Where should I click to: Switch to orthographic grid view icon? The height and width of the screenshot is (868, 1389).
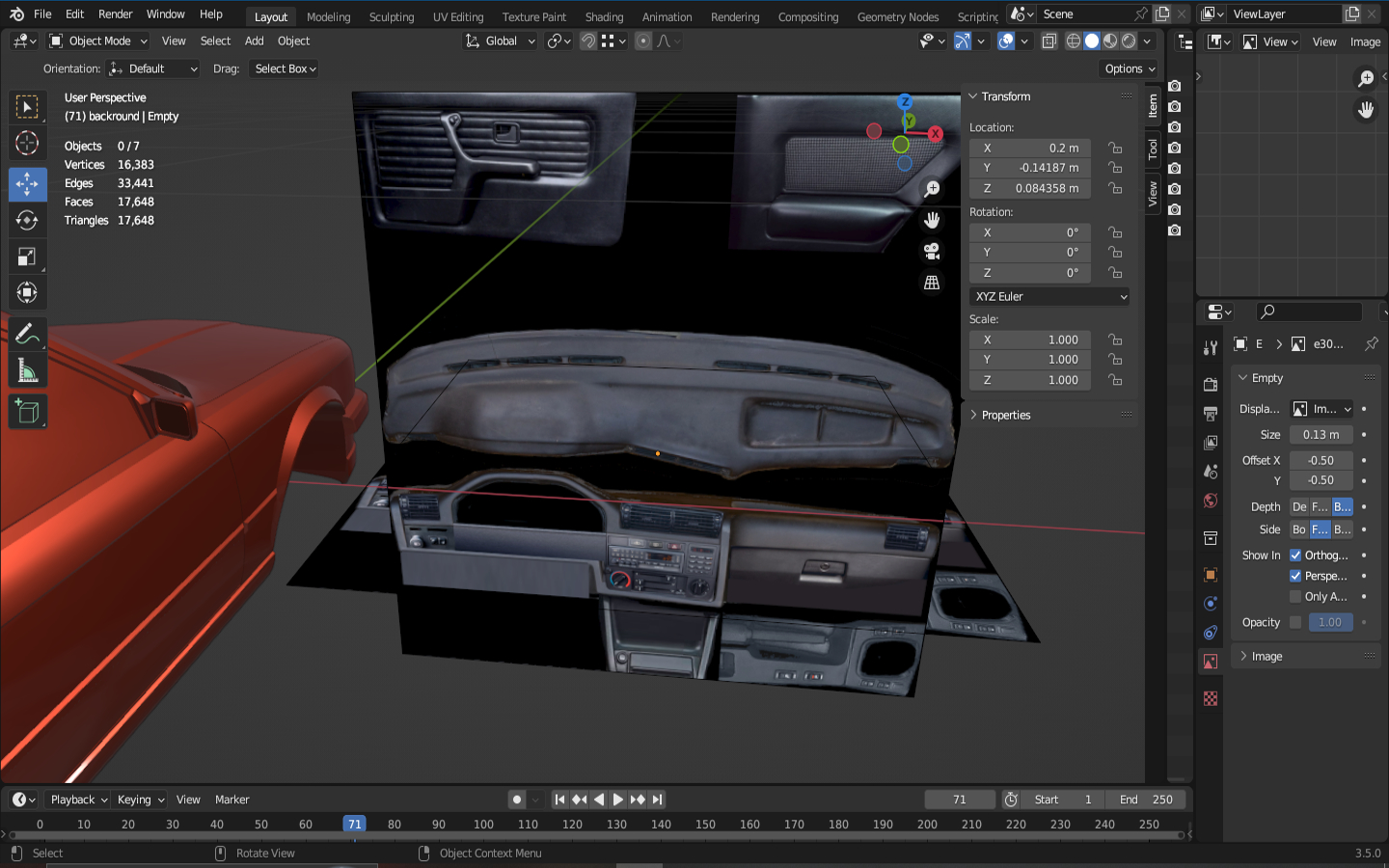click(x=932, y=283)
